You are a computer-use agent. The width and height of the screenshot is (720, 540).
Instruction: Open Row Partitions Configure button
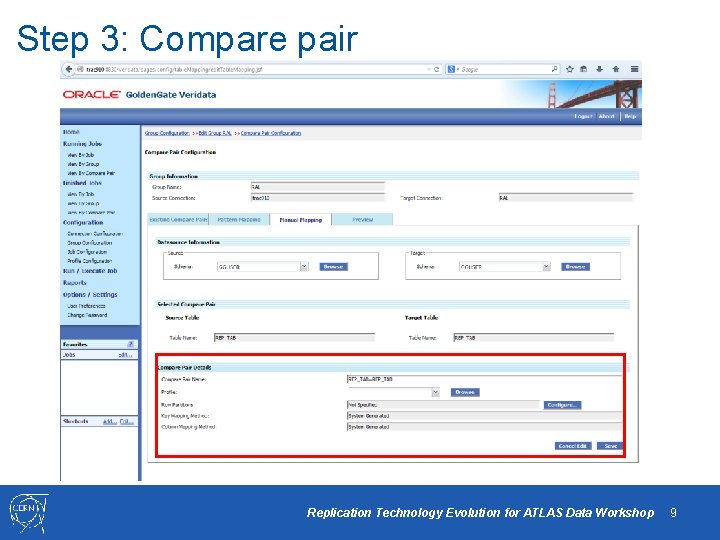562,405
